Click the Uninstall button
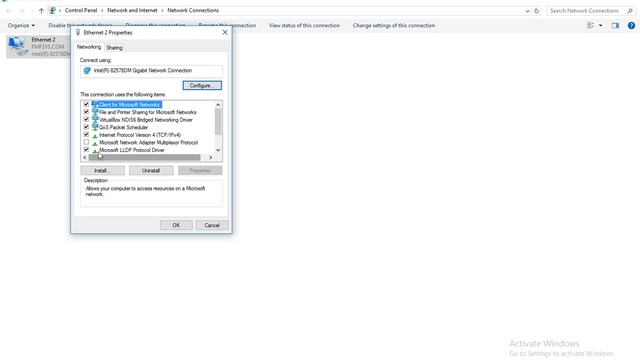 pyautogui.click(x=151, y=171)
